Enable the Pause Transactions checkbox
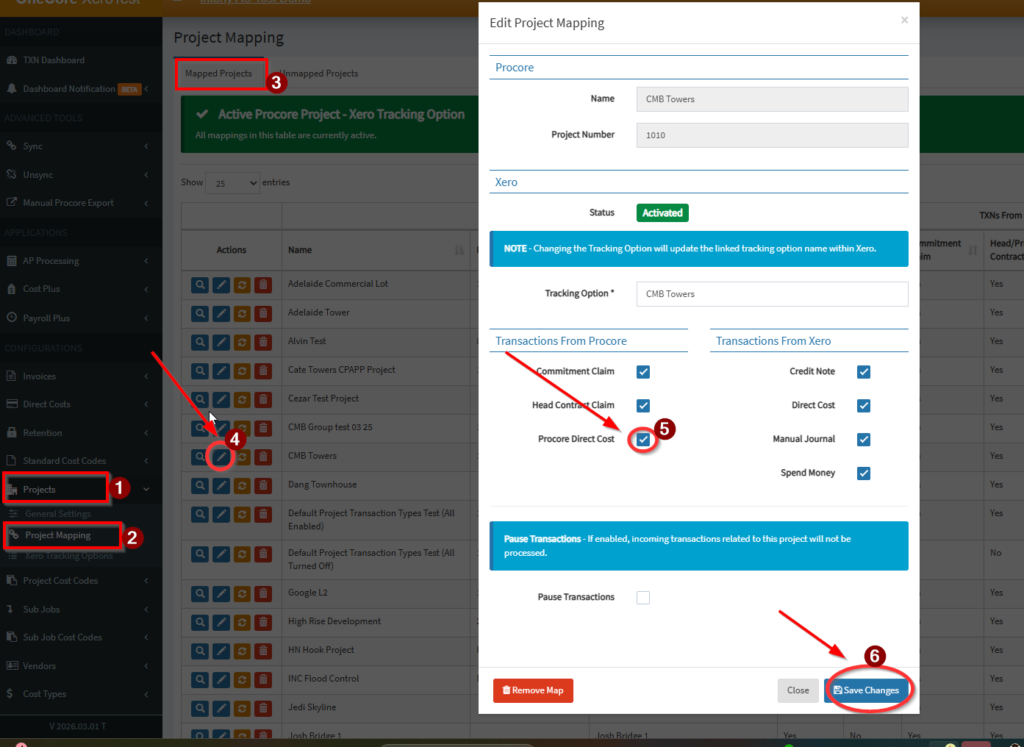Viewport: 1024px width, 747px height. click(643, 597)
